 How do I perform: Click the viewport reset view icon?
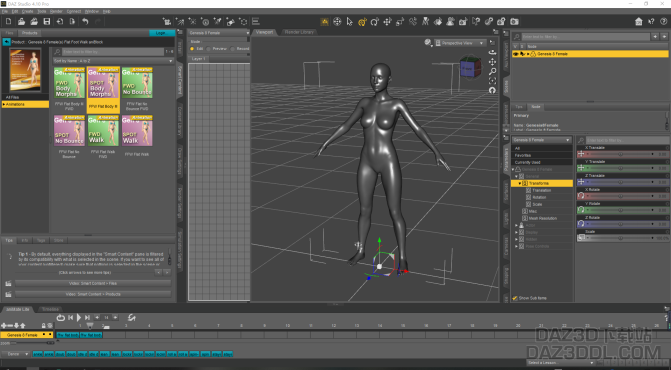coord(493,90)
